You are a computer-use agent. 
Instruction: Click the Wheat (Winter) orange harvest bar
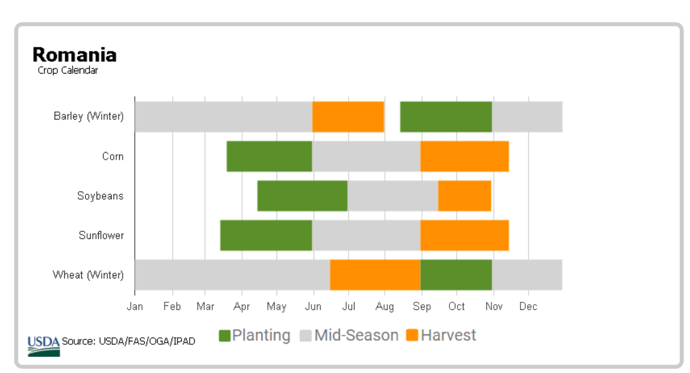coord(375,275)
